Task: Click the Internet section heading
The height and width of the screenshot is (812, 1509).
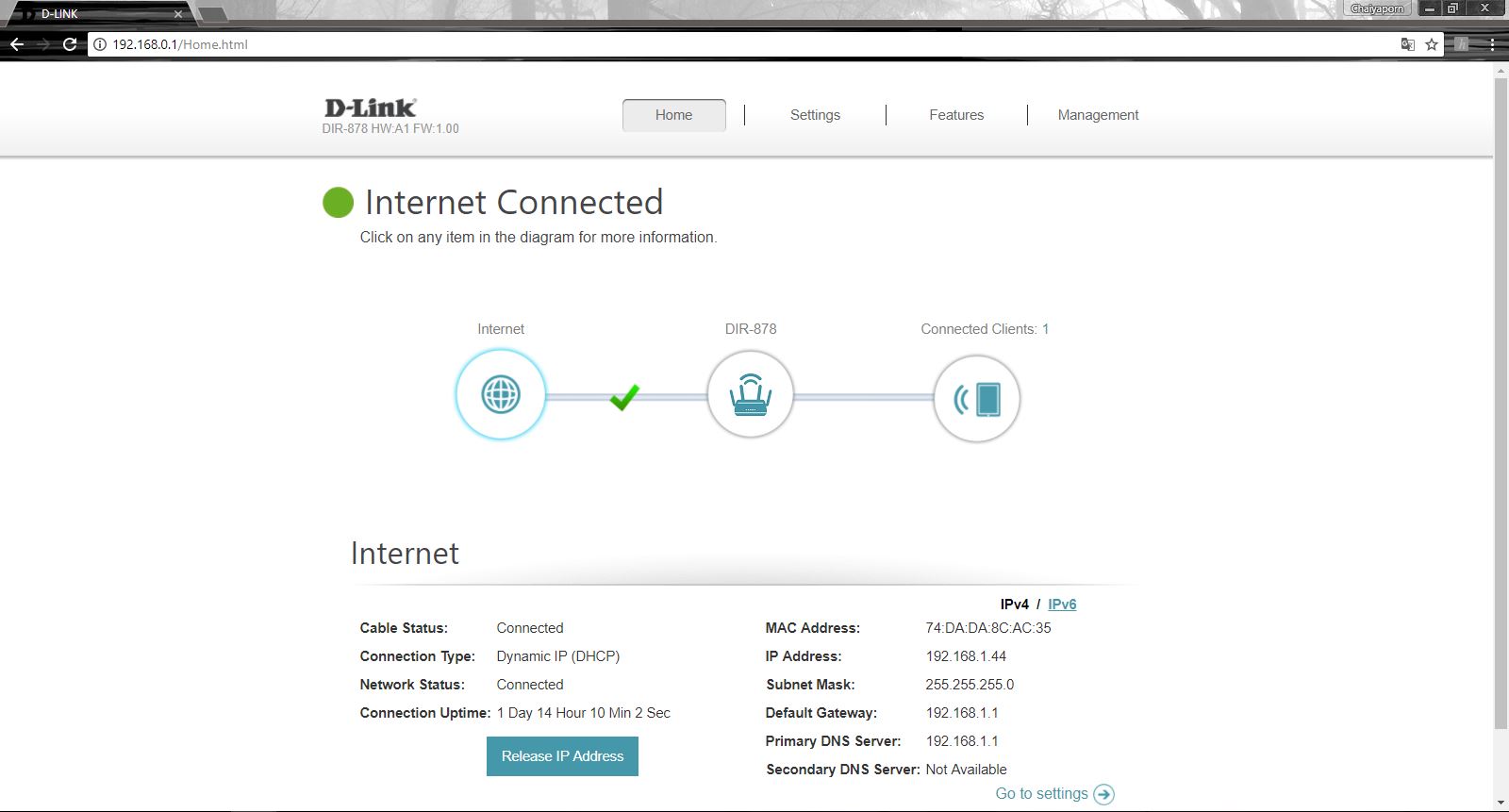Action: point(405,554)
